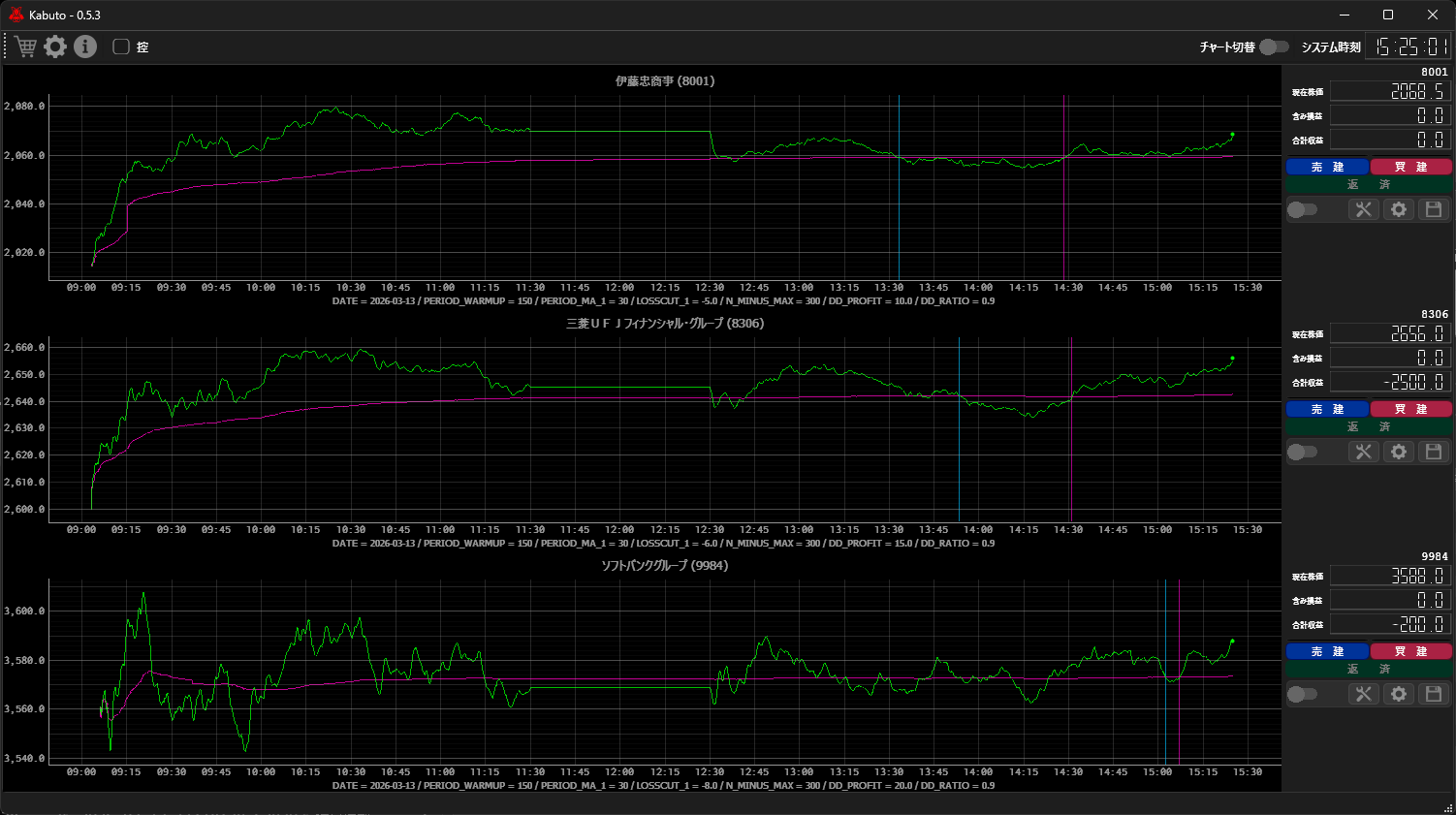Click the chart title 伊藤忠商事 (8001)
The height and width of the screenshot is (815, 1456).
[x=665, y=81]
